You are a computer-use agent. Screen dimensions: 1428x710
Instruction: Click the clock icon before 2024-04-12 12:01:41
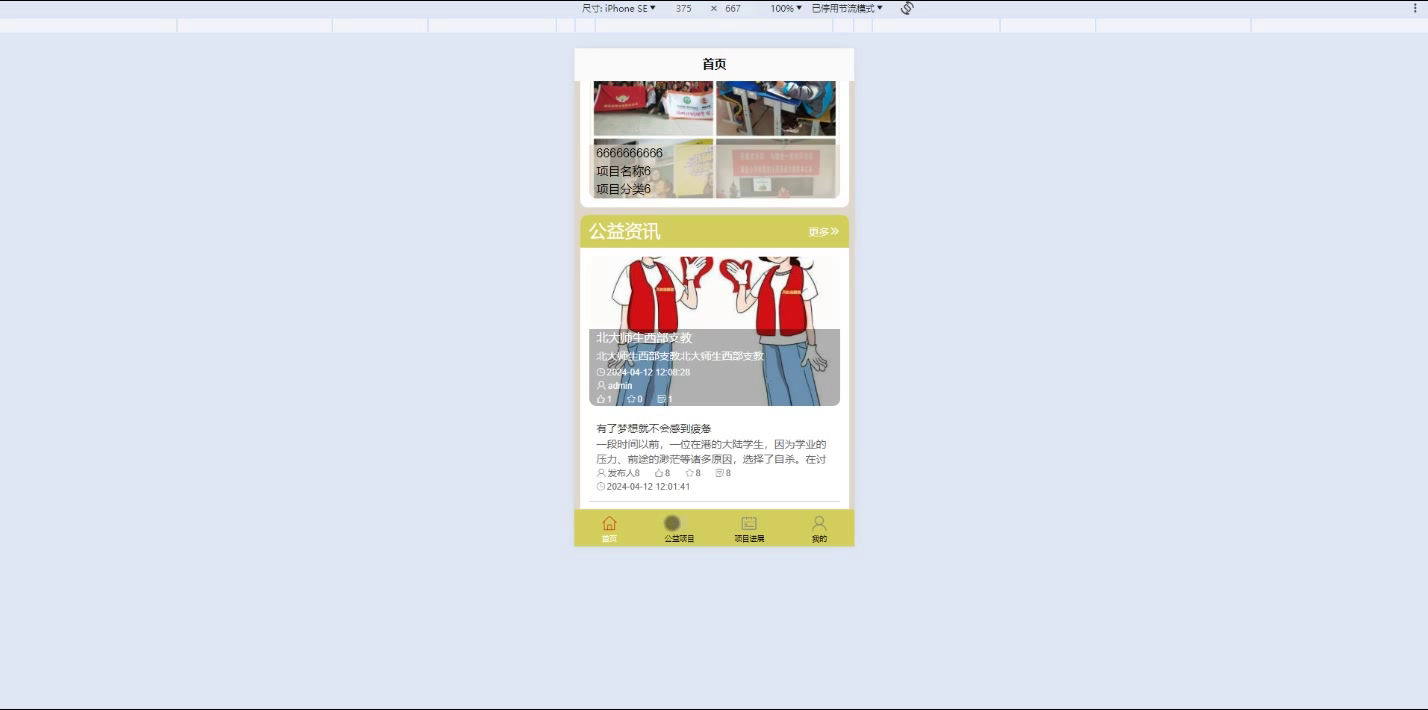pos(601,487)
